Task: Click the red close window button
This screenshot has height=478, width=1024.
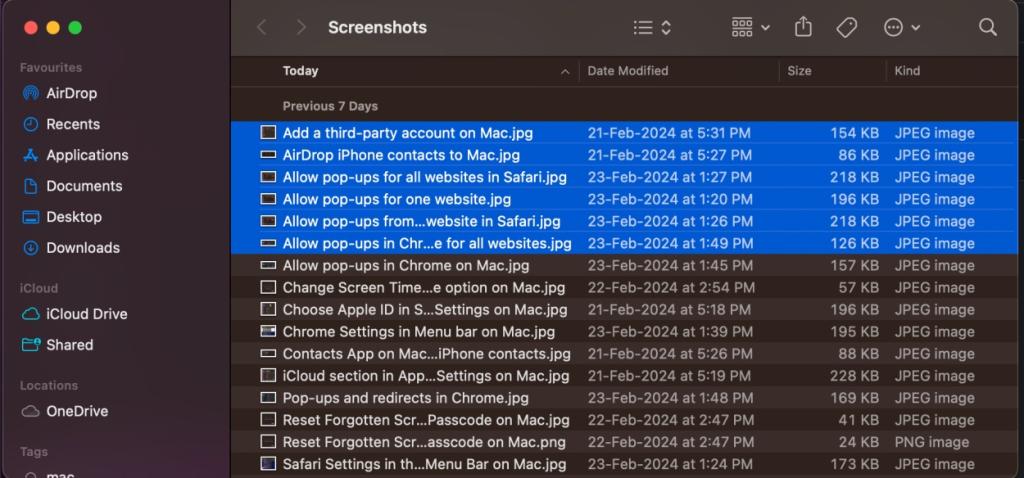Action: [x=31, y=27]
